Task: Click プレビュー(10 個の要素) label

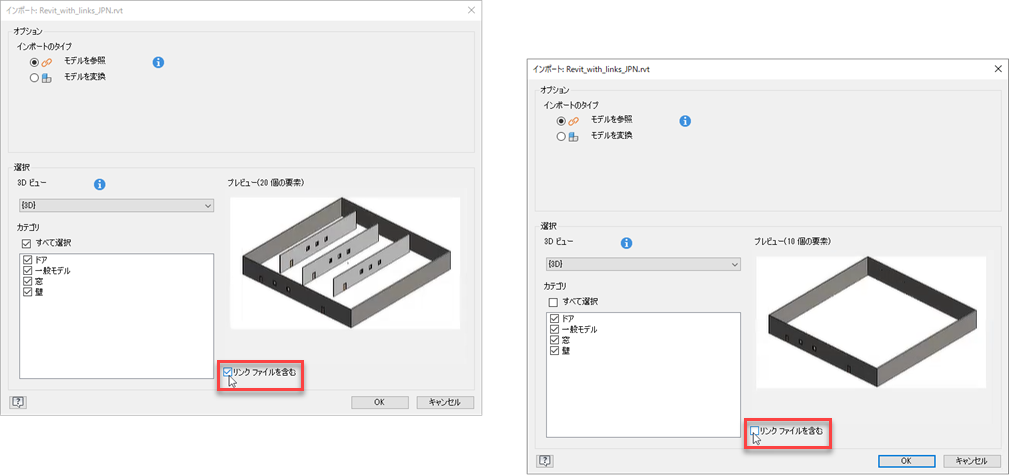Action: point(792,242)
